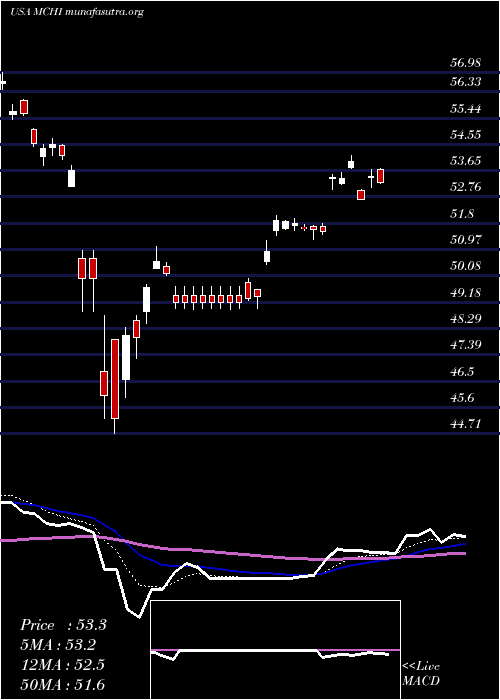Click the 'Price : 53.3' readout
500x700 pixels.
pyautogui.click(x=63, y=625)
